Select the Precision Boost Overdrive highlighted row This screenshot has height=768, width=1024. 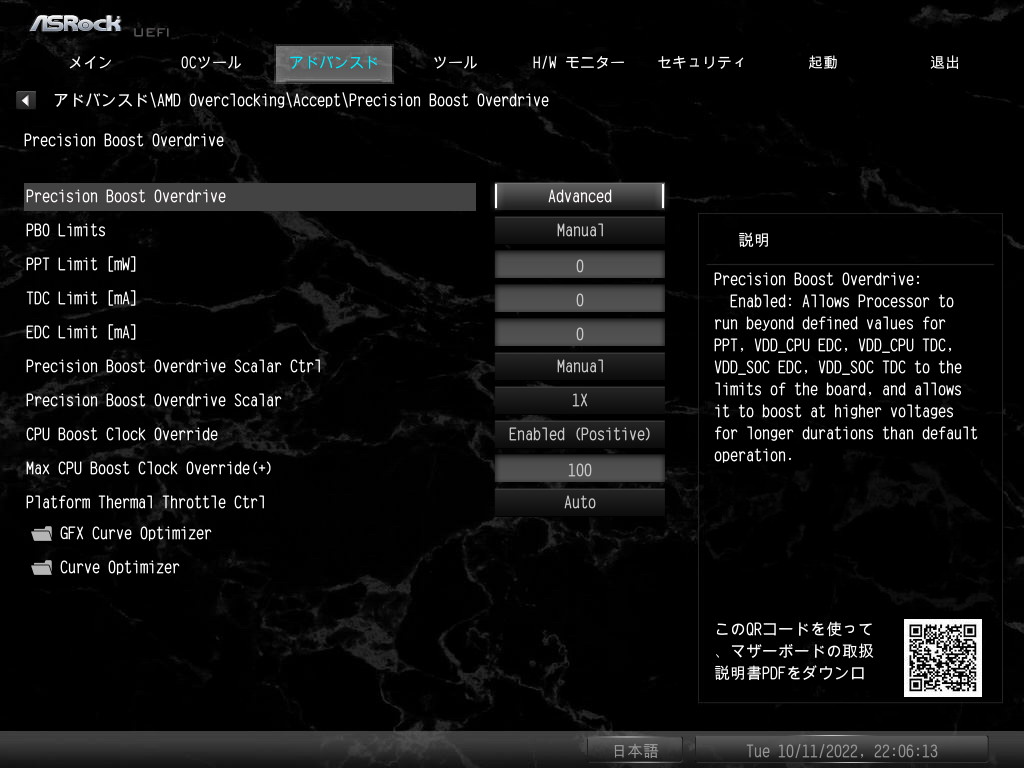(x=249, y=197)
